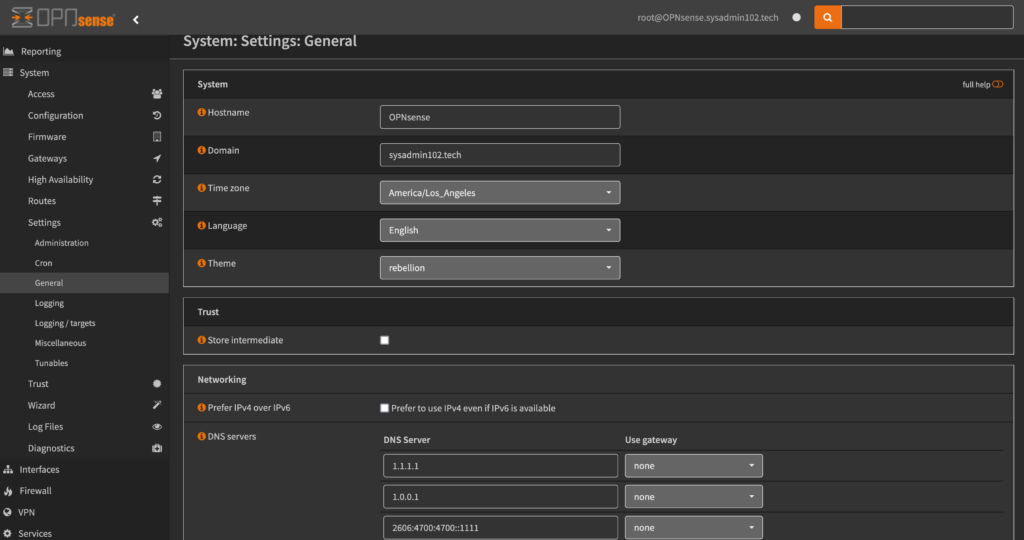Click the High Availability refresh icon
Viewport: 1024px width, 540px height.
tap(157, 180)
